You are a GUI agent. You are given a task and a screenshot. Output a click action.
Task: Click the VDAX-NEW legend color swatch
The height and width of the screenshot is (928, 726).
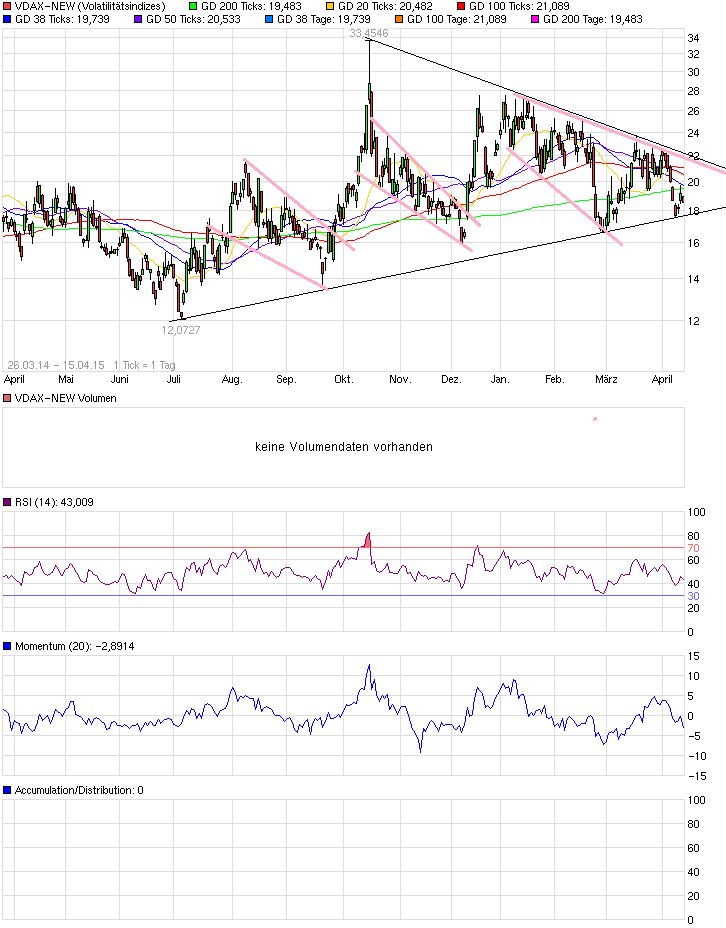tap(7, 7)
